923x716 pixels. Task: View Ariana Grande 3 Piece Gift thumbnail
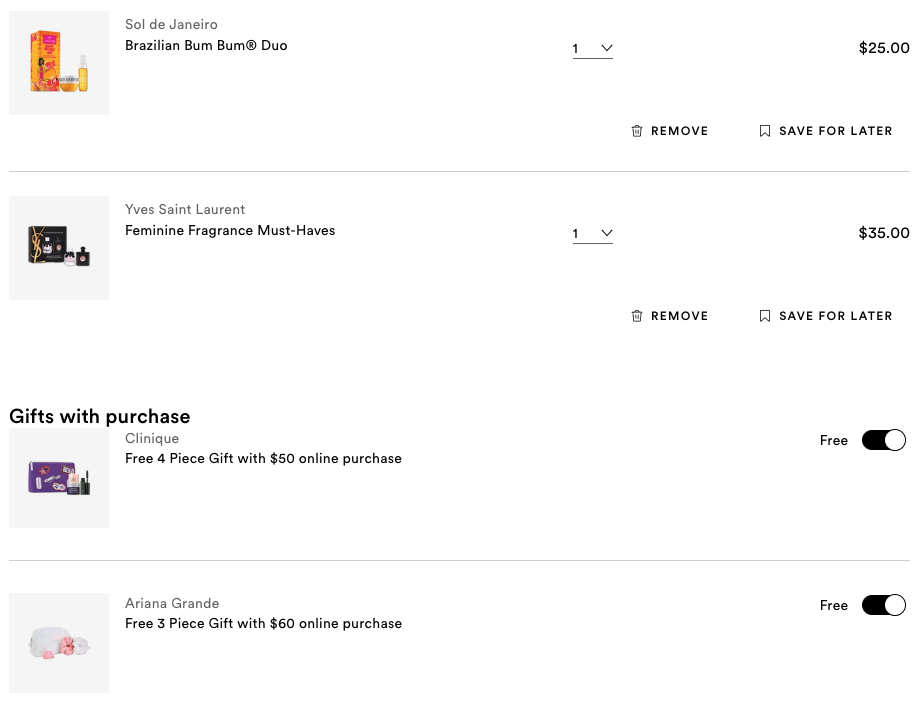click(x=59, y=643)
